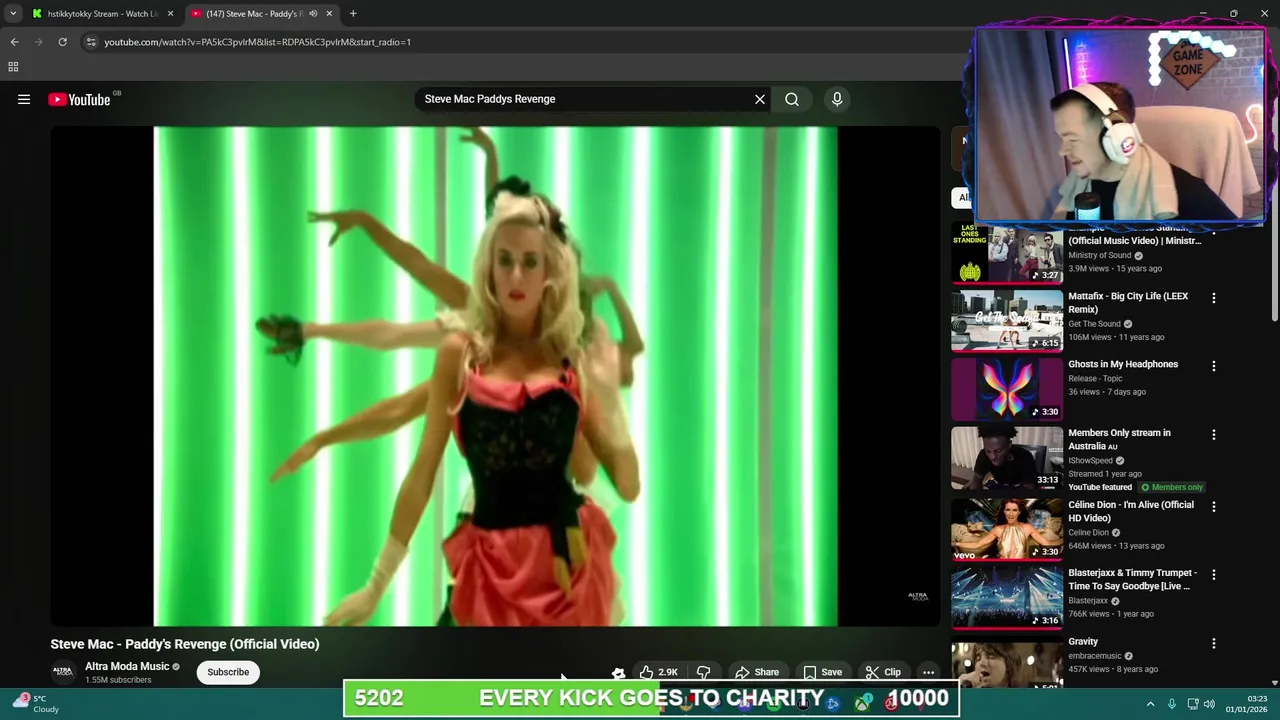Open the Blasterjaxx channel name

(1088, 601)
